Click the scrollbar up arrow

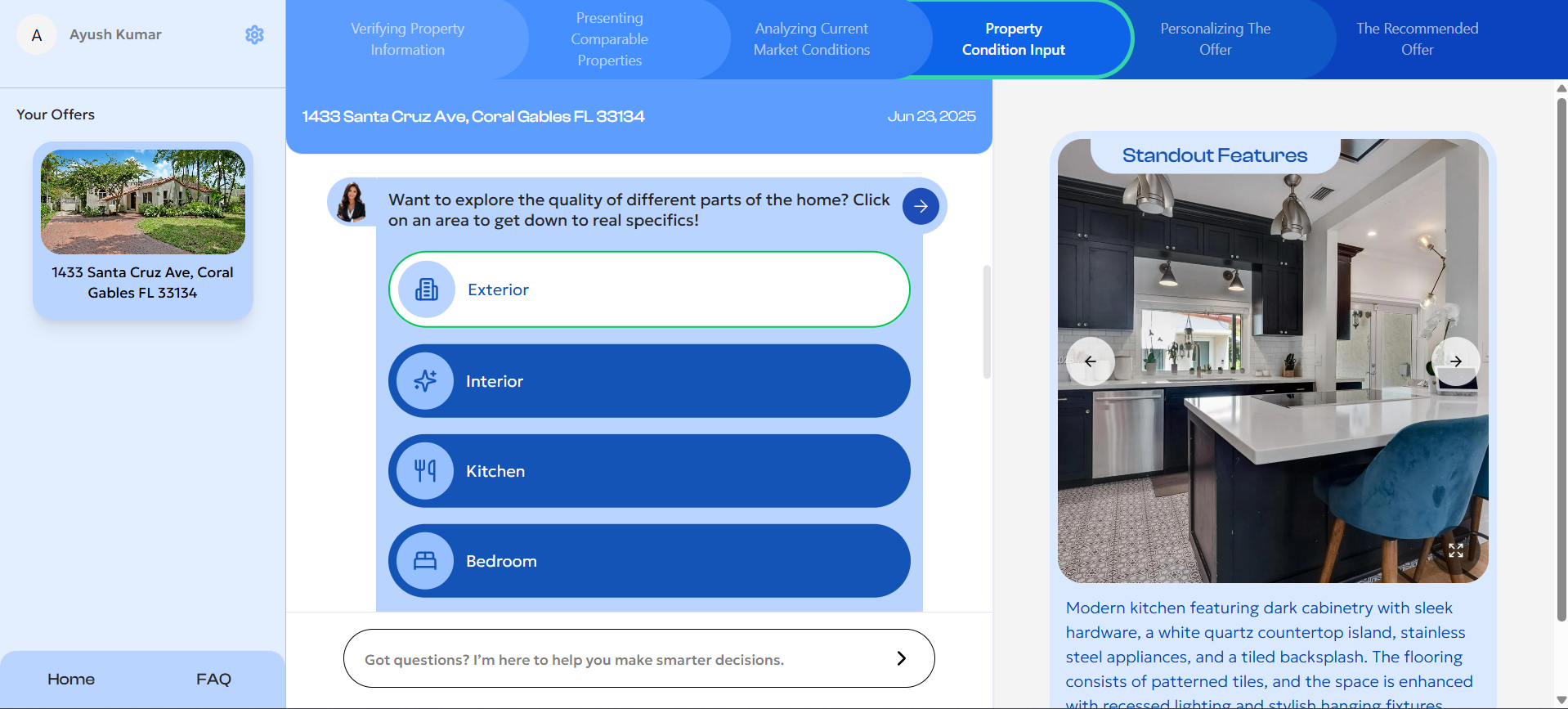tap(1561, 88)
